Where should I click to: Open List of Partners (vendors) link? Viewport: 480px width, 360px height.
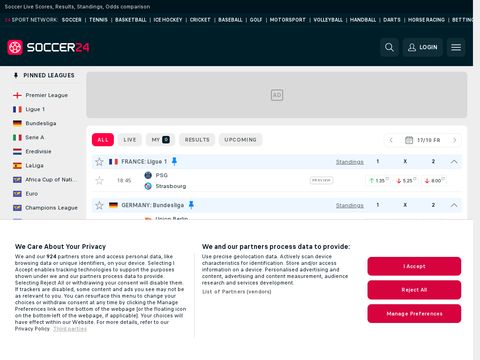pyautogui.click(x=237, y=292)
